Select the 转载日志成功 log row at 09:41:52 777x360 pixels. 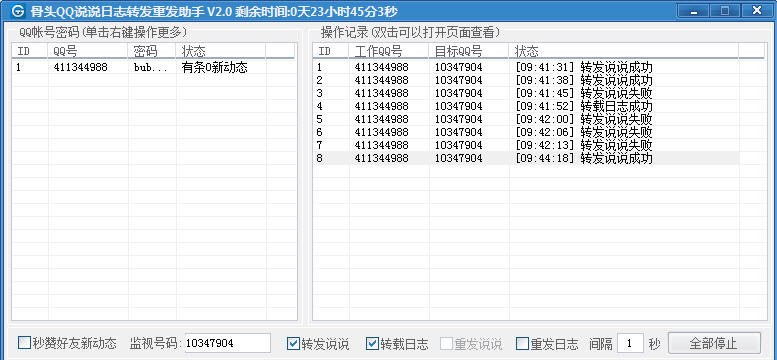526,106
